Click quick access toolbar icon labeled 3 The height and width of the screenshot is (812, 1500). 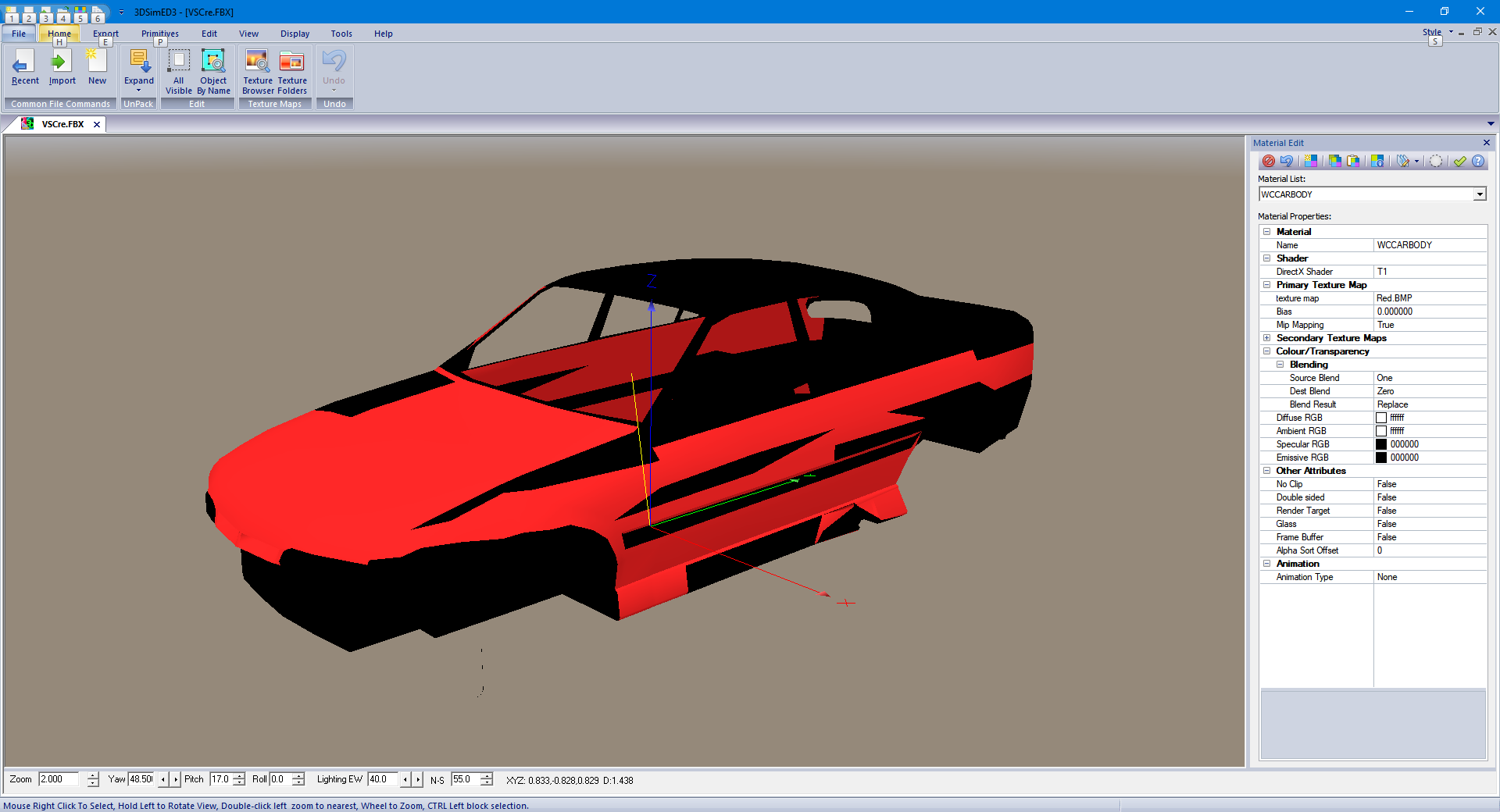tap(45, 14)
